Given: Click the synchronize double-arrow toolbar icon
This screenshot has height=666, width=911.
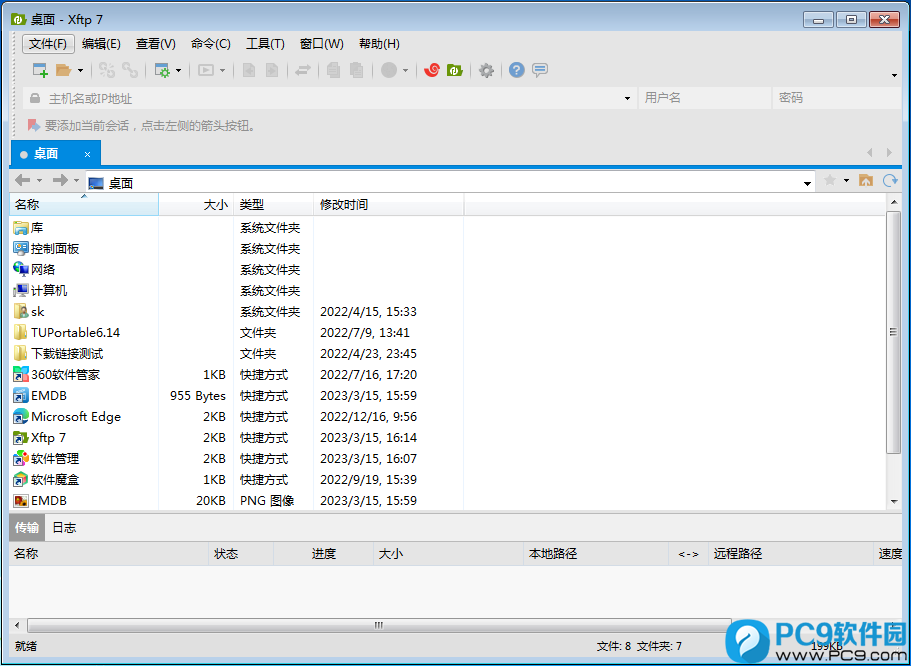Looking at the screenshot, I should tap(303, 70).
